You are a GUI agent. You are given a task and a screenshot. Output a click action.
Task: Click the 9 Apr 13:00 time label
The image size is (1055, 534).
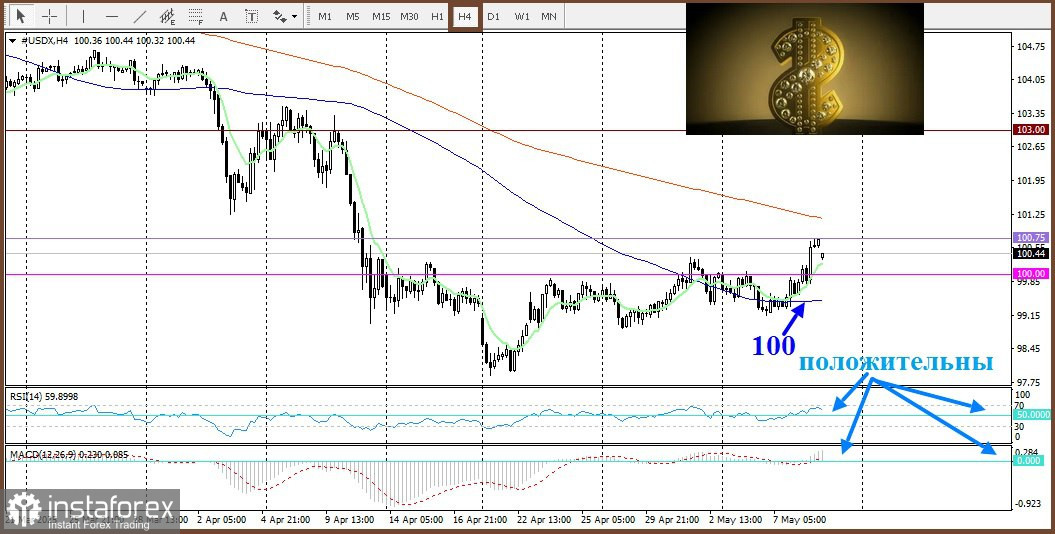(x=351, y=520)
